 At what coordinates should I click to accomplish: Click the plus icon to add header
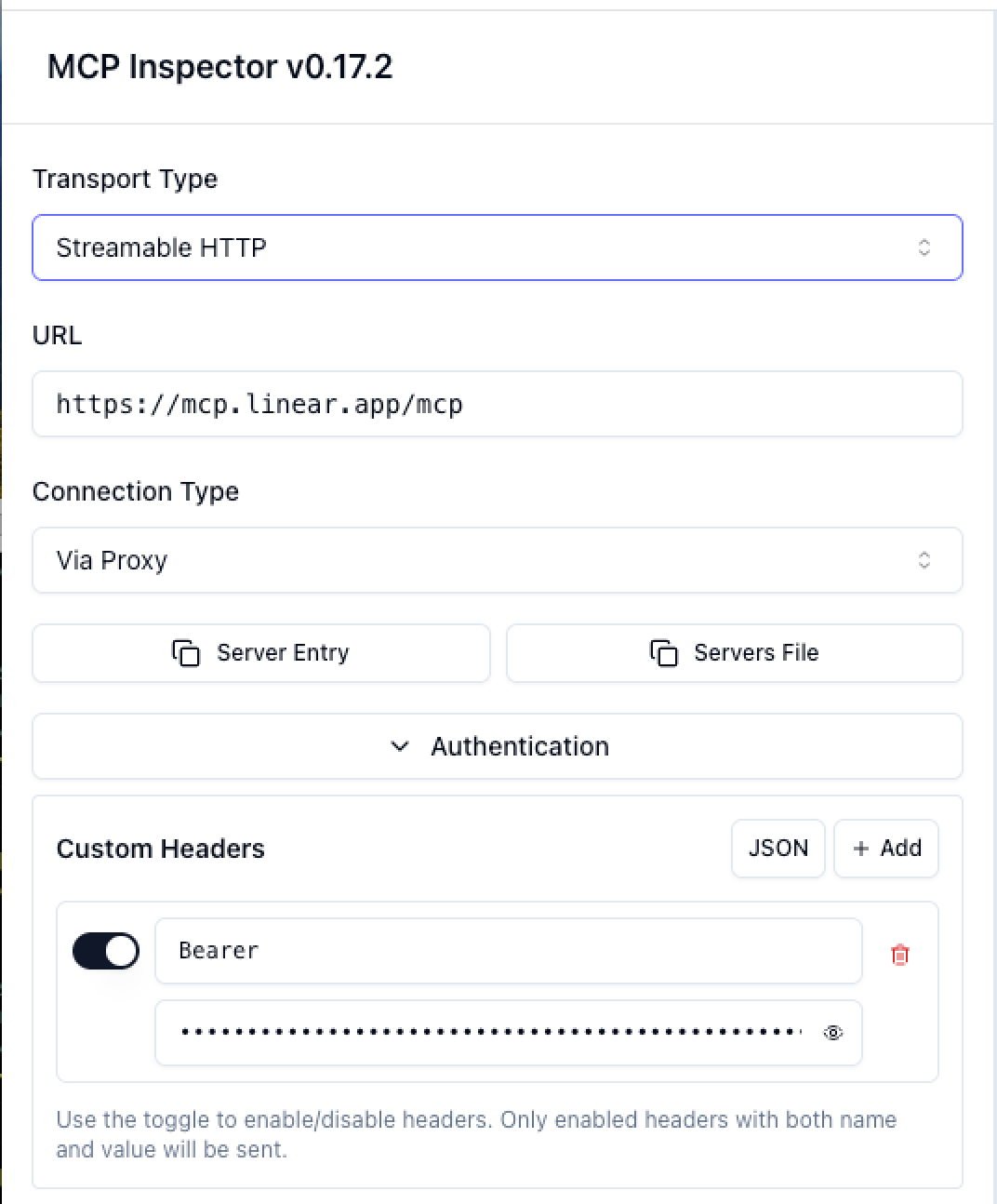pyautogui.click(x=861, y=849)
